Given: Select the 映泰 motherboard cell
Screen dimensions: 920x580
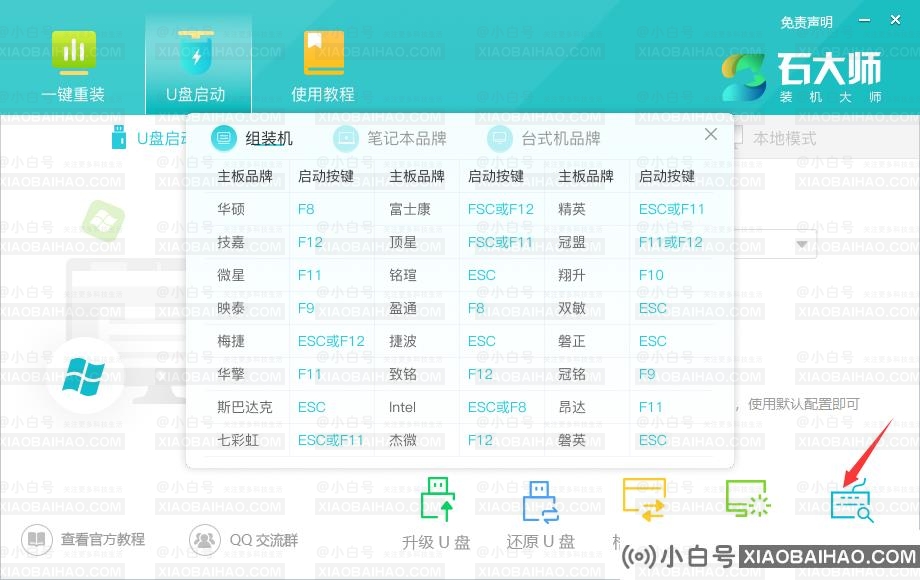Looking at the screenshot, I should (x=231, y=308).
